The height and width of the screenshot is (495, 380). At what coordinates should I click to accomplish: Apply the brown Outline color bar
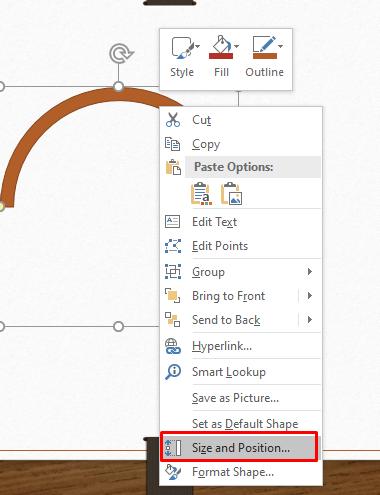point(265,56)
